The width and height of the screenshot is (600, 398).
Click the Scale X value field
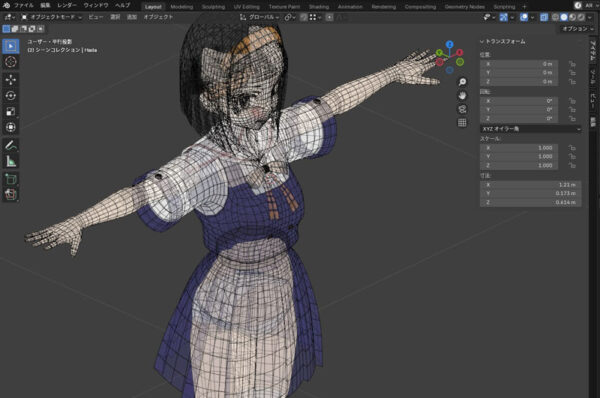[x=519, y=148]
